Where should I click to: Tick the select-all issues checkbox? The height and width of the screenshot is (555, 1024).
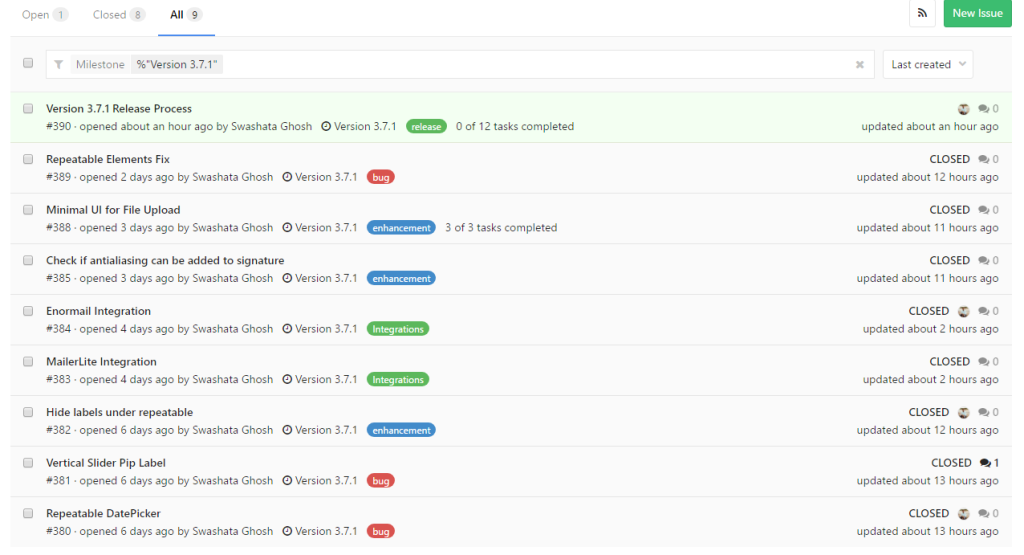coord(28,63)
